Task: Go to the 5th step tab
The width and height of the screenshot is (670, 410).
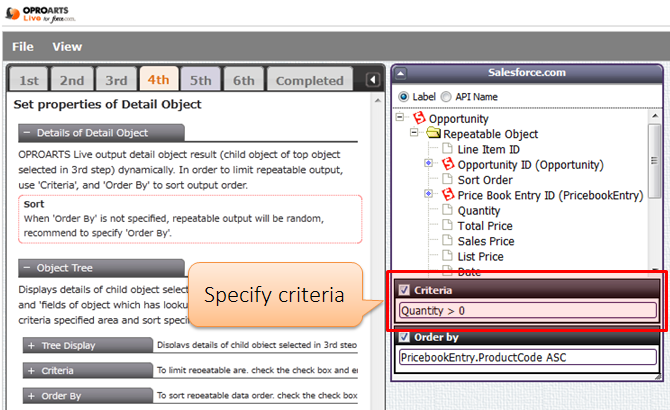Action: click(200, 79)
